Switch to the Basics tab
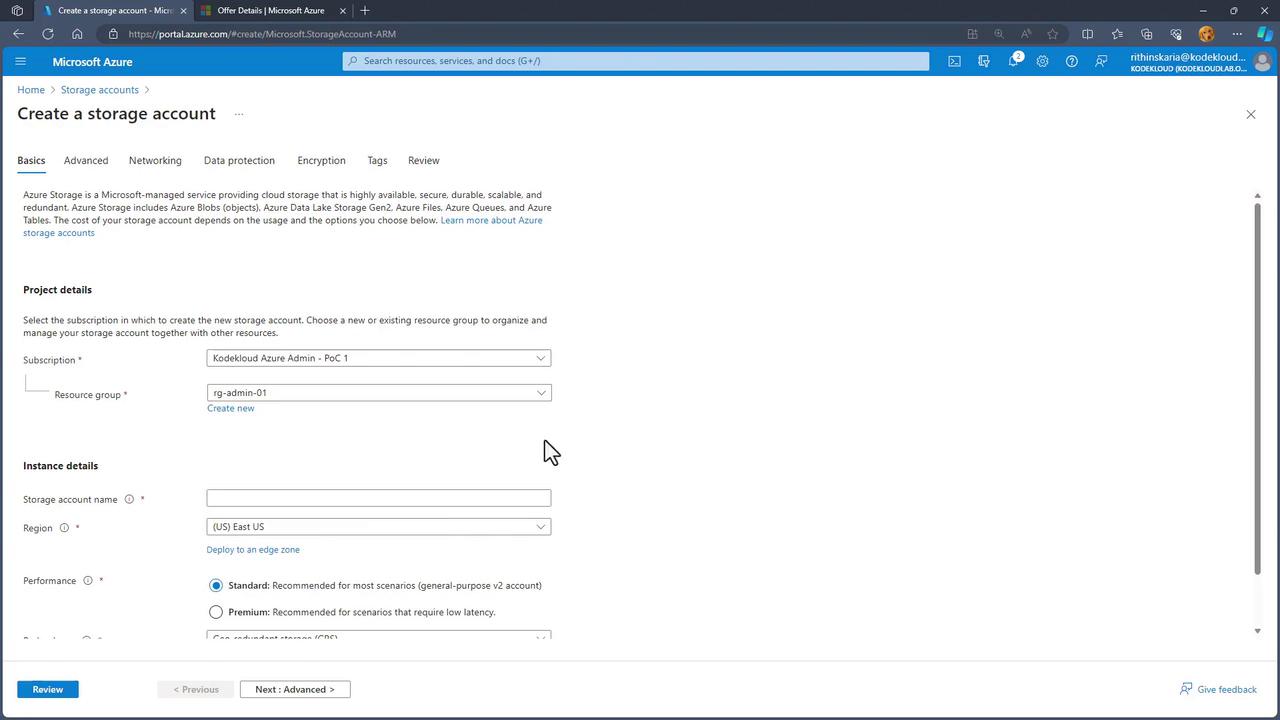1280x720 pixels. [x=31, y=160]
